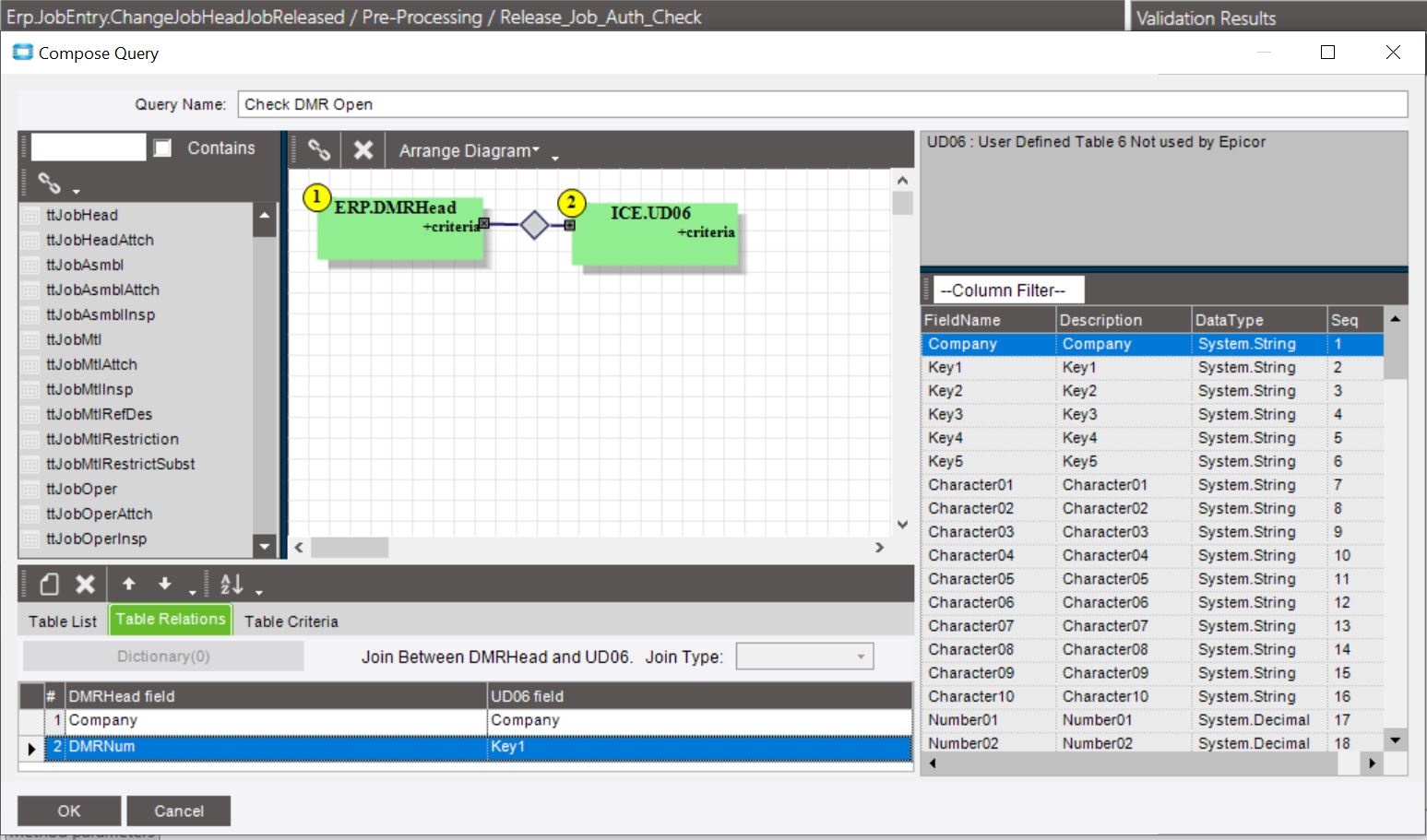The height and width of the screenshot is (840, 1427).
Task: Click the Validation Results panel title
Action: coord(1206,18)
